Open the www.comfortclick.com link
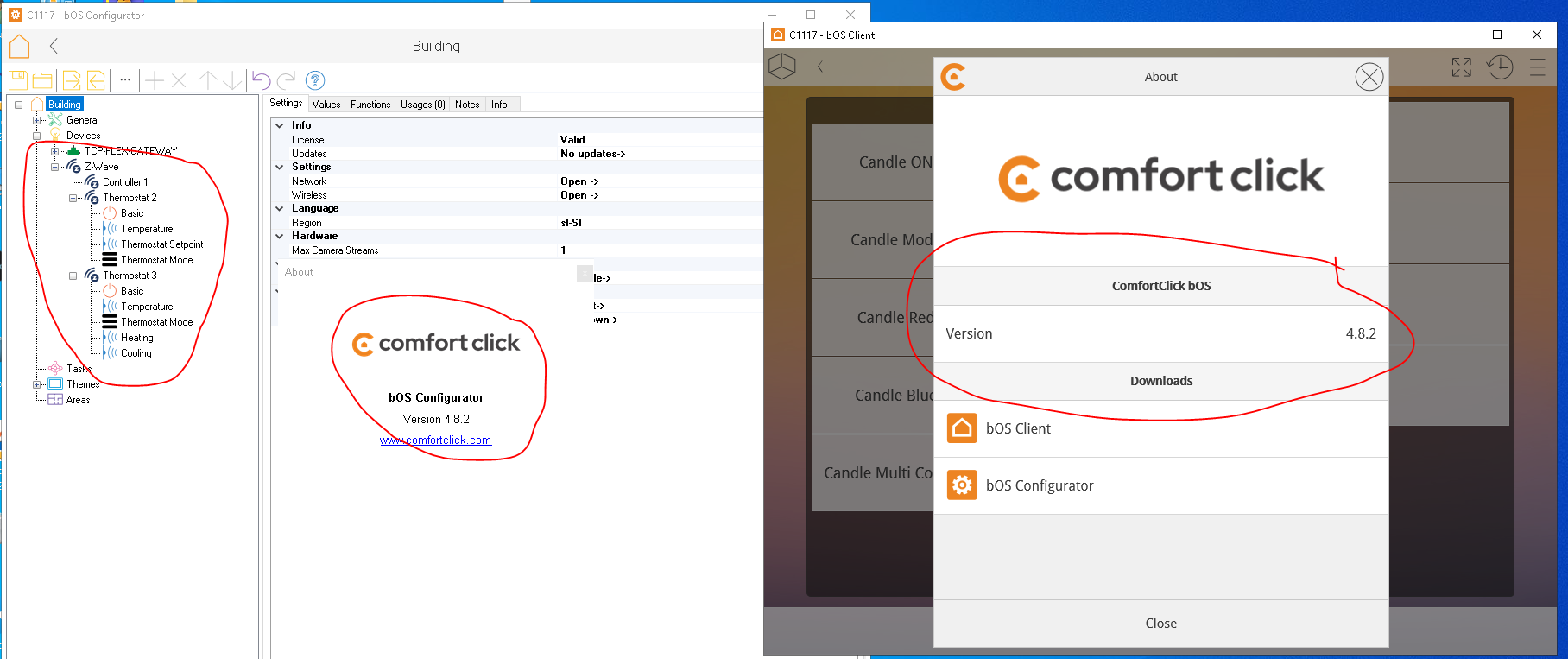The height and width of the screenshot is (659, 1568). pyautogui.click(x=435, y=440)
